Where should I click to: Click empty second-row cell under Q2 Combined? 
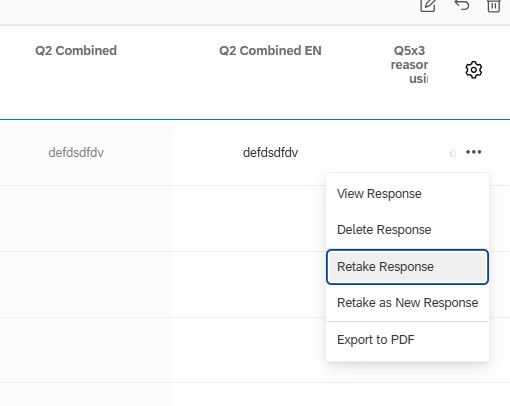pos(86,218)
